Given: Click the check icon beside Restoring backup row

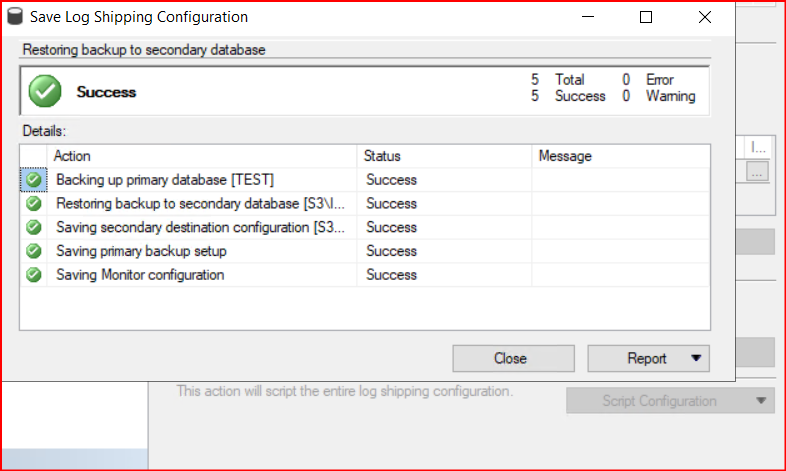Looking at the screenshot, I should click(34, 204).
